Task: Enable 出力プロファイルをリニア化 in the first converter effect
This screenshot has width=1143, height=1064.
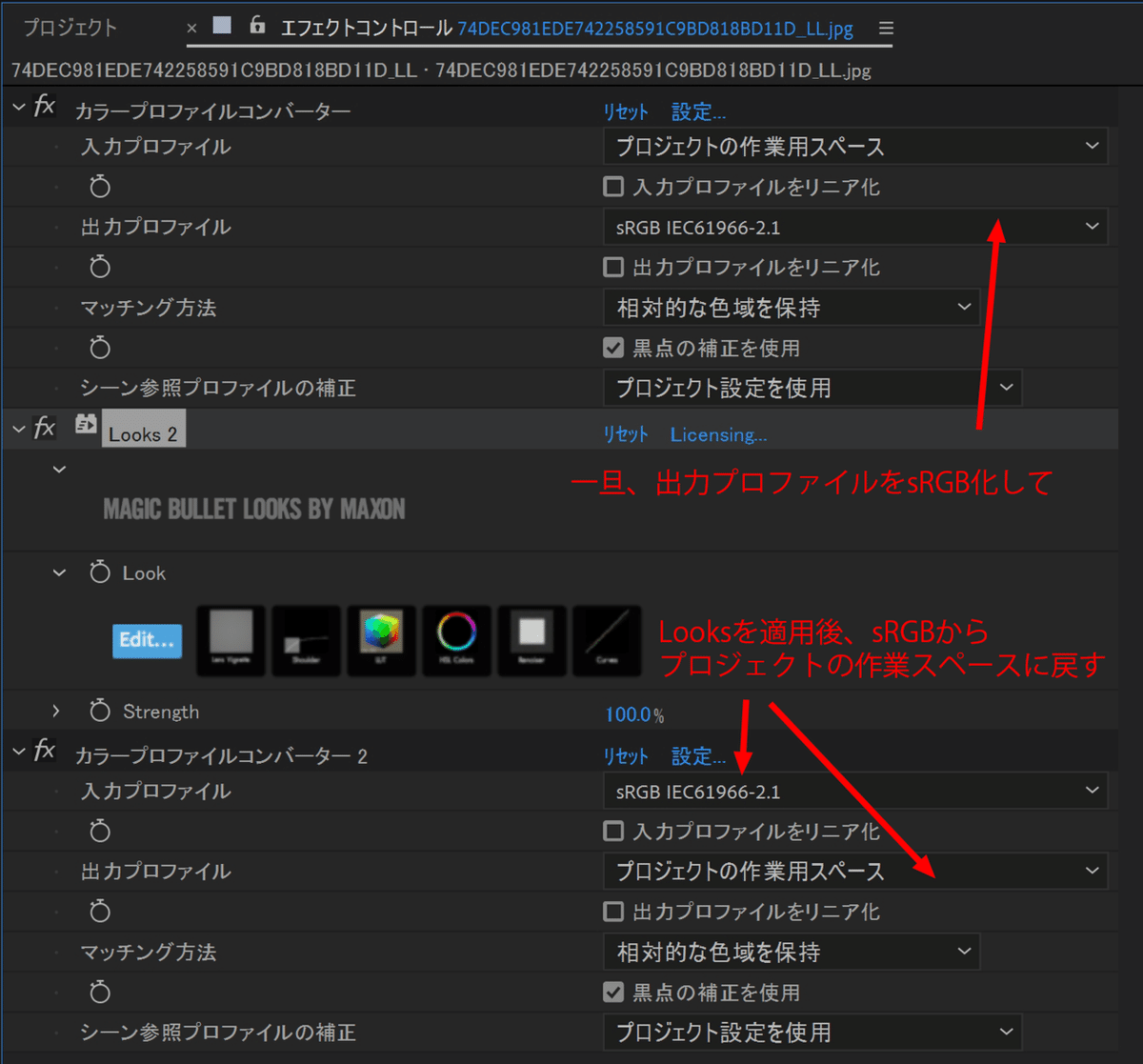Action: click(x=614, y=268)
